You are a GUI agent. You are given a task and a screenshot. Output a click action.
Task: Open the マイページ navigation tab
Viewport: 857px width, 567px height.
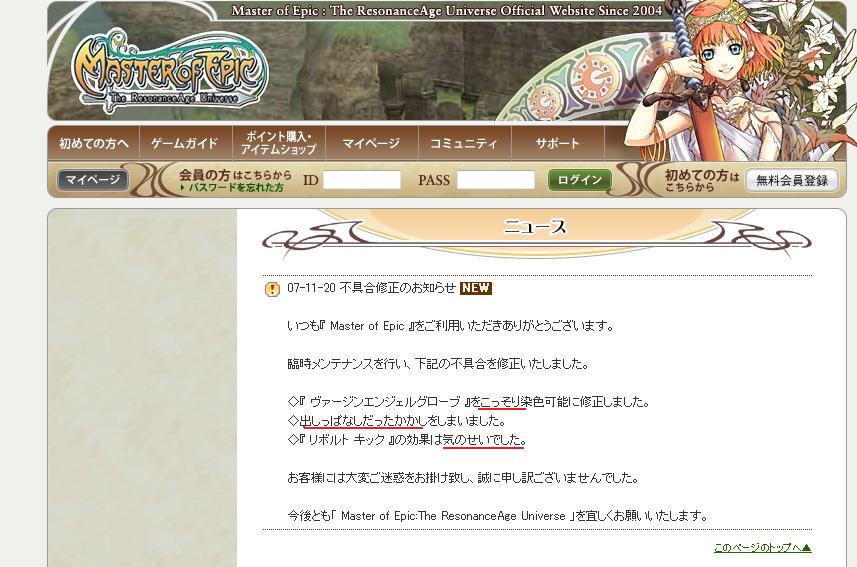click(x=372, y=143)
